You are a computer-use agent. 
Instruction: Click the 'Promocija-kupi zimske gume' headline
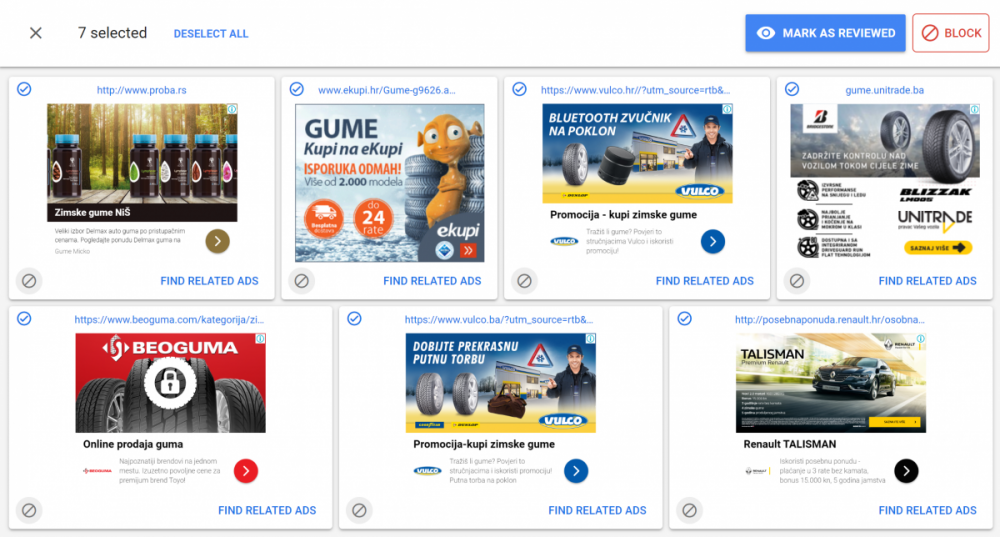483,445
